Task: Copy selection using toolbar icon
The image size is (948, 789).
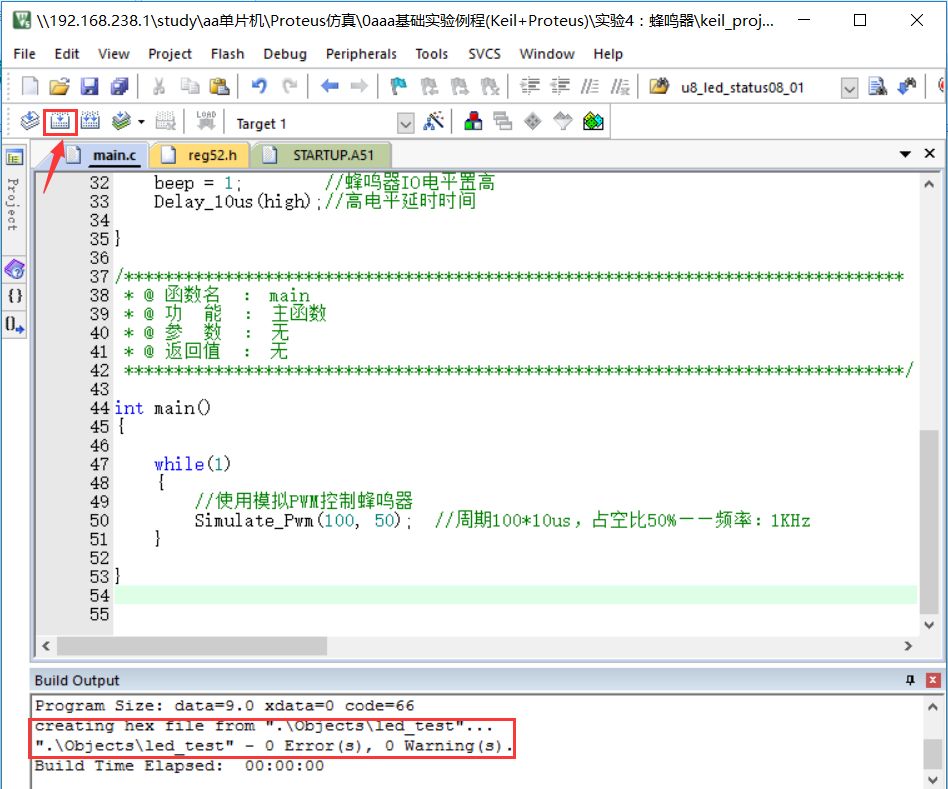Action: pos(190,86)
